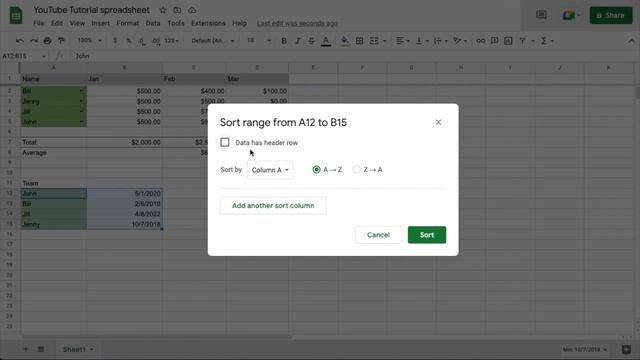Open the 100% zoom dropdown
Image resolution: width=640 pixels, height=360 pixels.
coord(89,40)
